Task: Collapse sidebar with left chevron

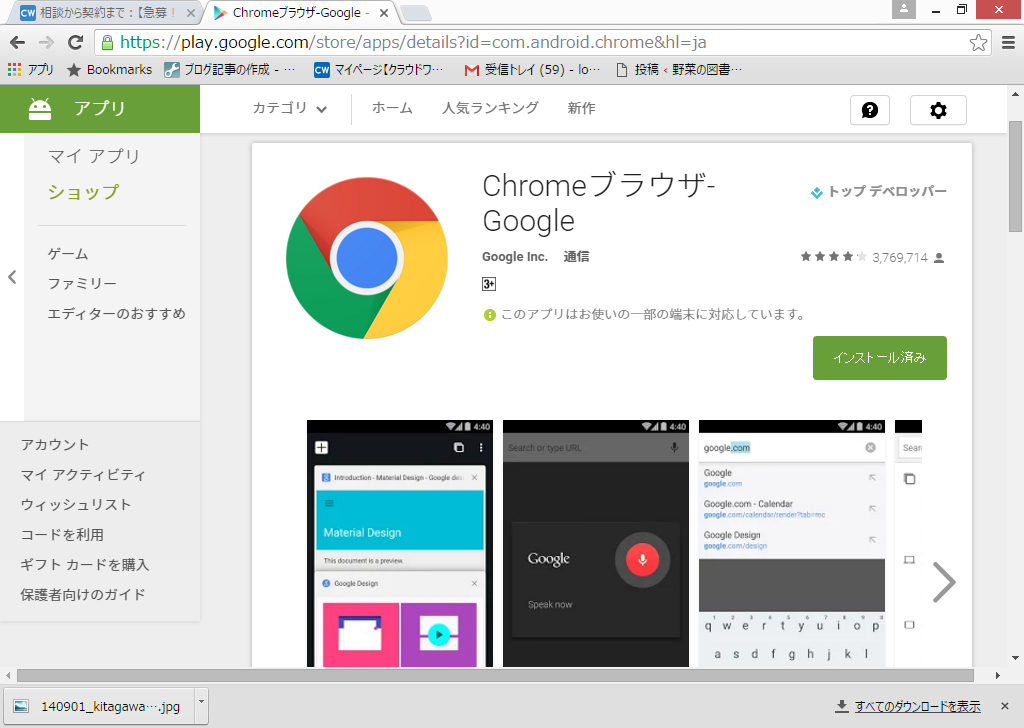Action: (x=12, y=277)
